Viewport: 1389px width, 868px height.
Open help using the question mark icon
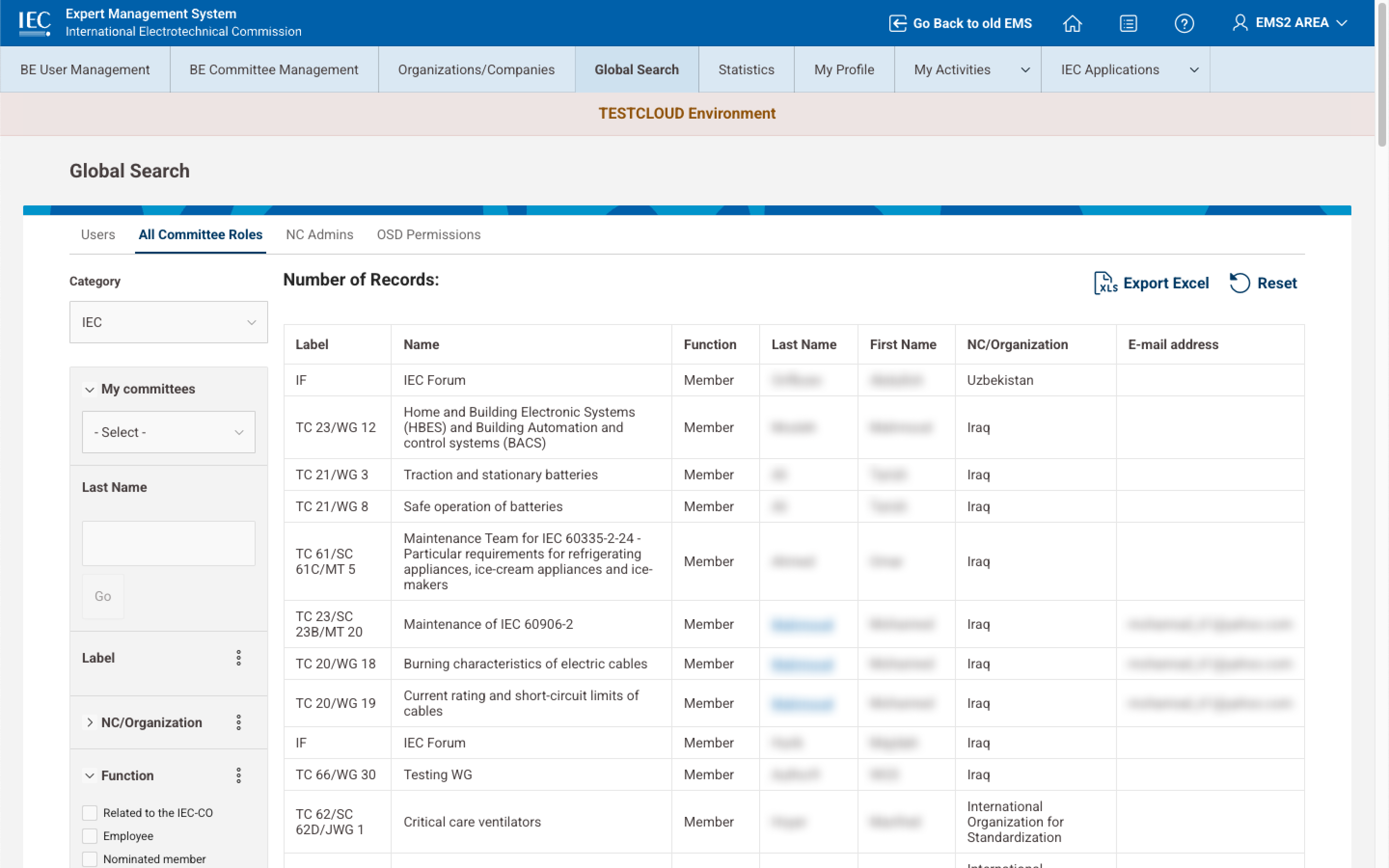pos(1184,24)
